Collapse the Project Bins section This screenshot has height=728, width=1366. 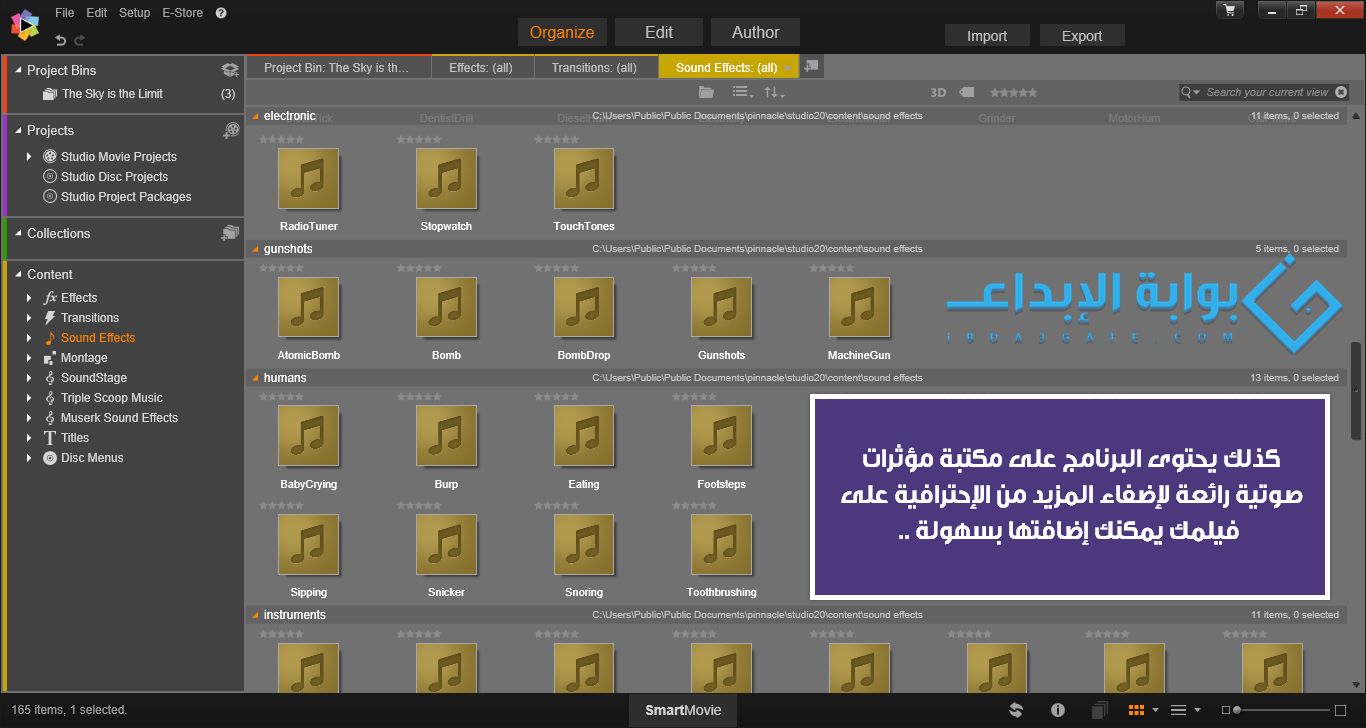[18, 70]
